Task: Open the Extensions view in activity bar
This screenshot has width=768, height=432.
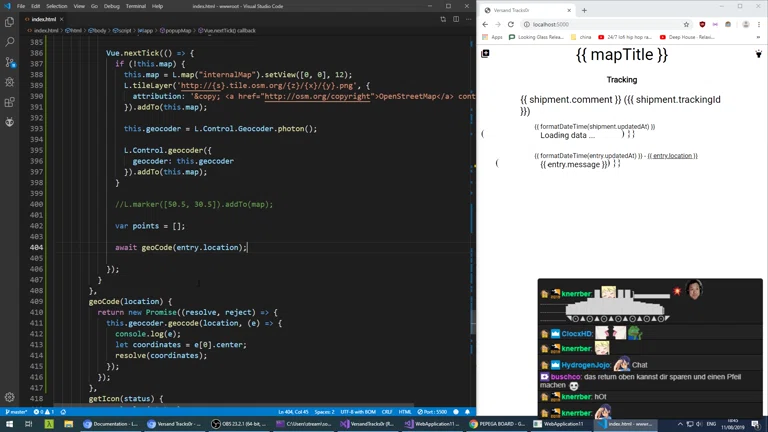Action: 10,102
